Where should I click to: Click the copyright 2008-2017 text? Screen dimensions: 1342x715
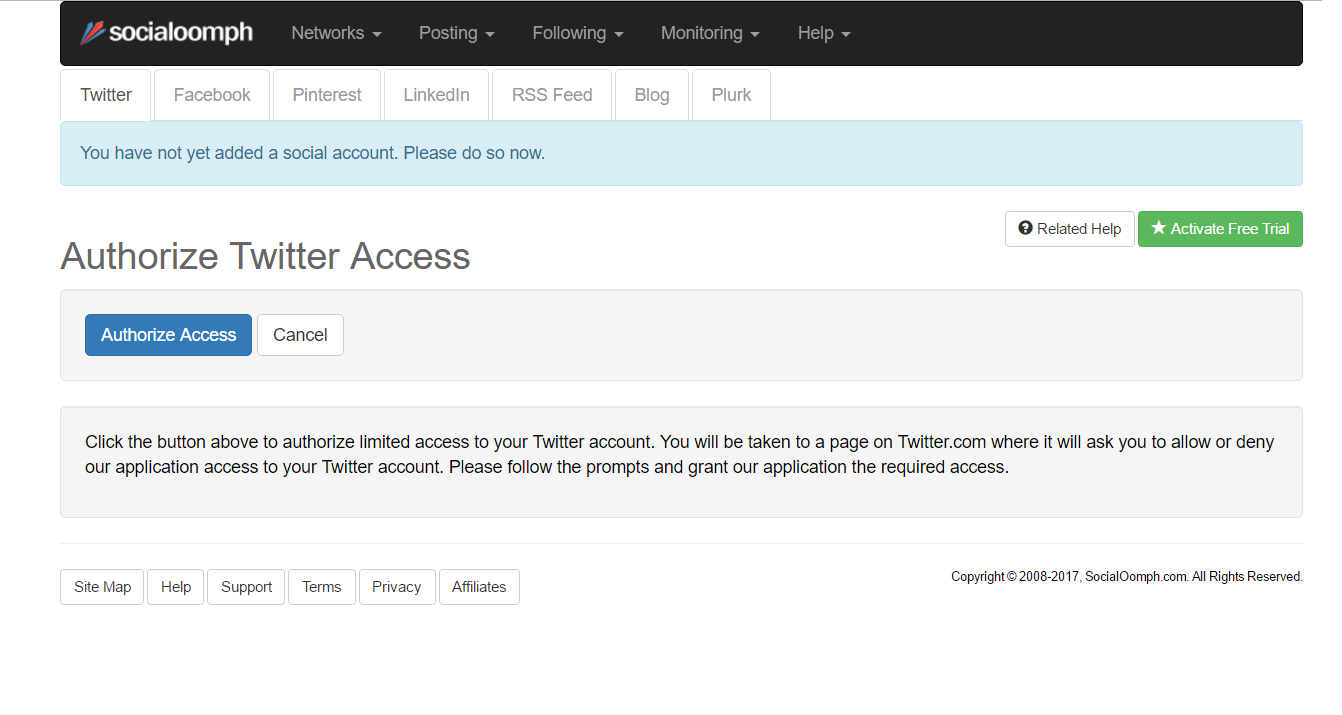1127,577
